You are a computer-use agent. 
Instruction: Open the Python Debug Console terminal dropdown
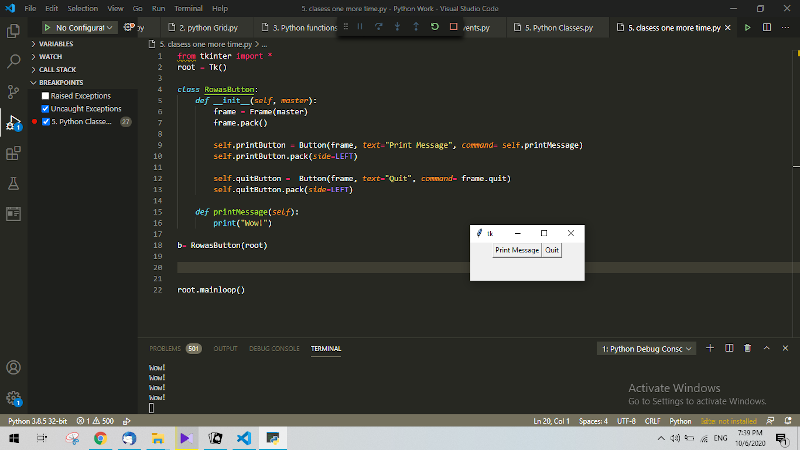646,349
